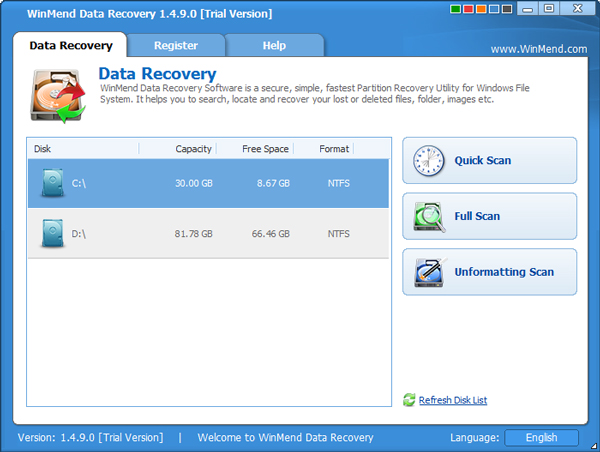The image size is (600, 452).
Task: Click the 8.67 GB free space value
Action: click(x=273, y=183)
